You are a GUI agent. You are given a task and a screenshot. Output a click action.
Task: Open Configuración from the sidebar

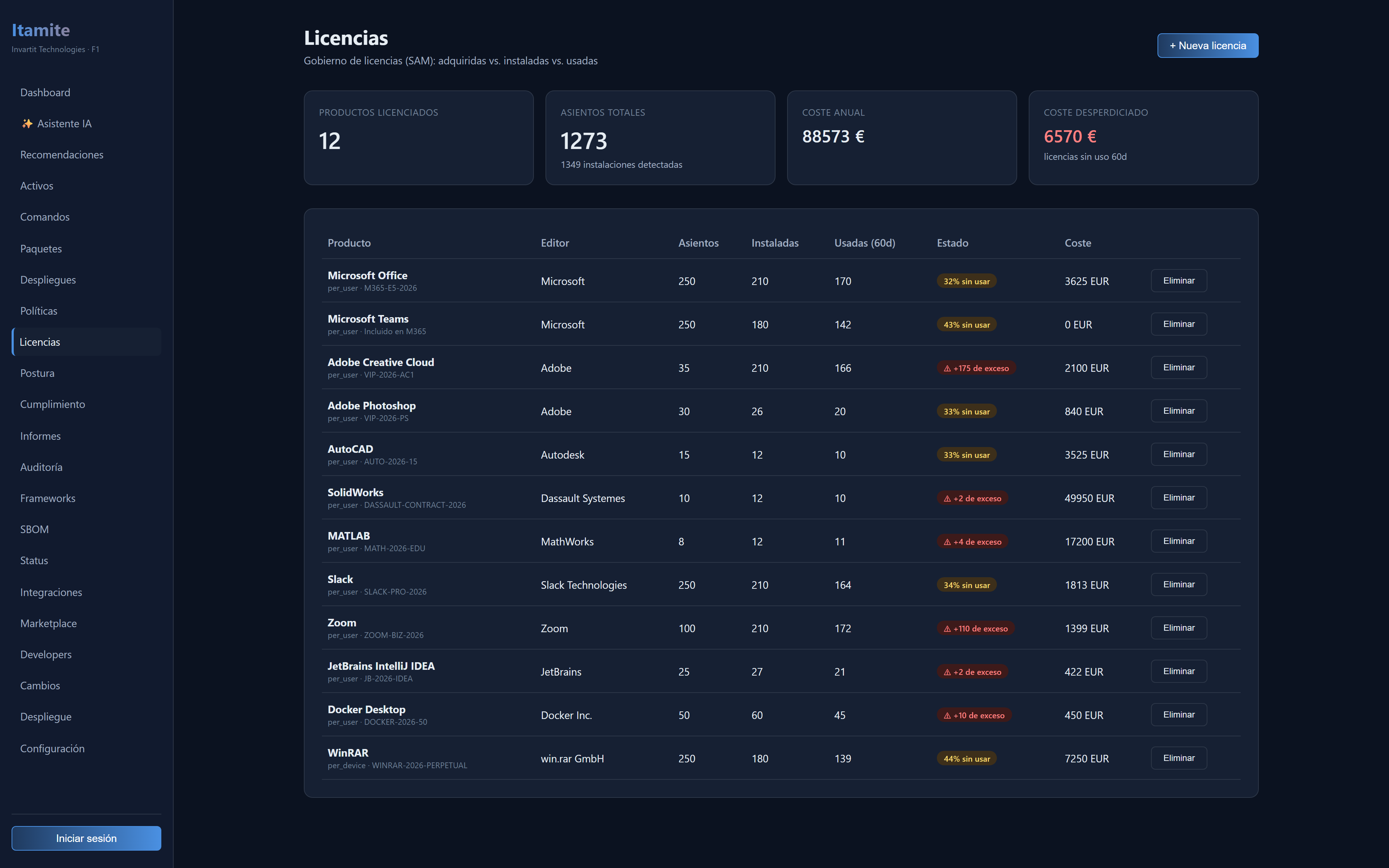(x=52, y=749)
